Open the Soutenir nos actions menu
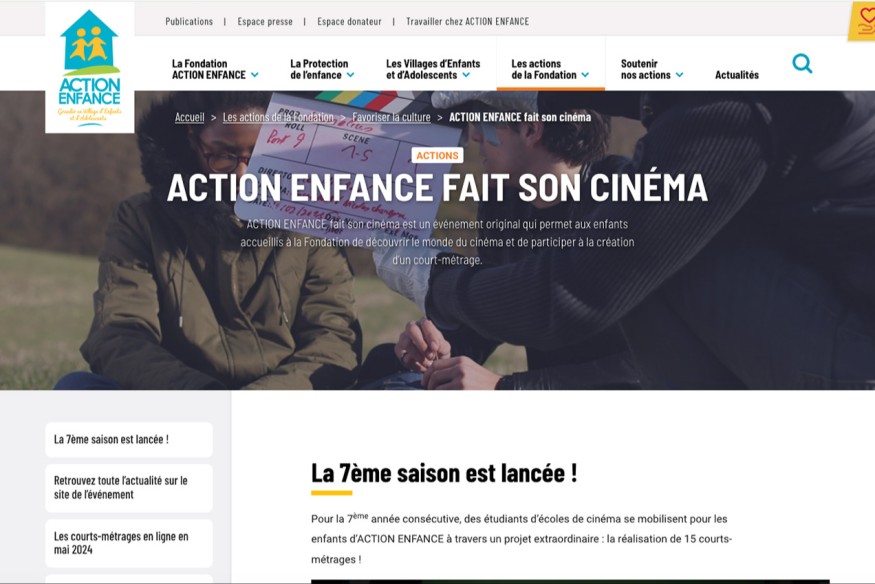875x584 pixels. (646, 69)
